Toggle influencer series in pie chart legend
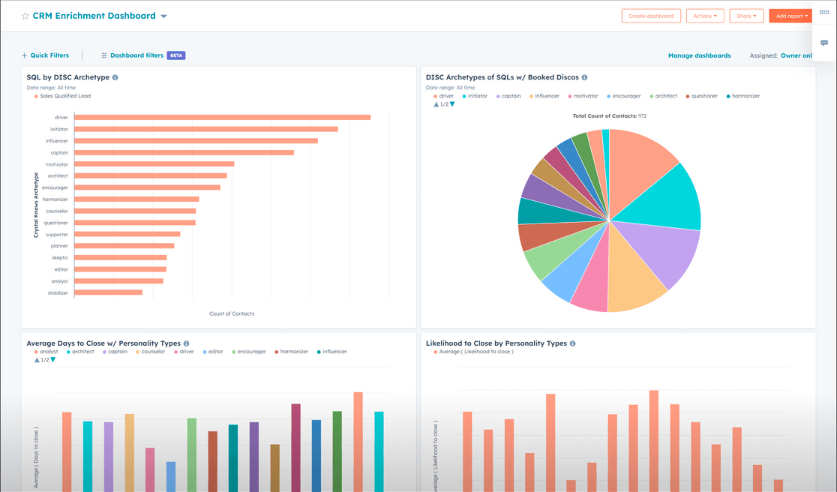The image size is (837, 492). [544, 96]
